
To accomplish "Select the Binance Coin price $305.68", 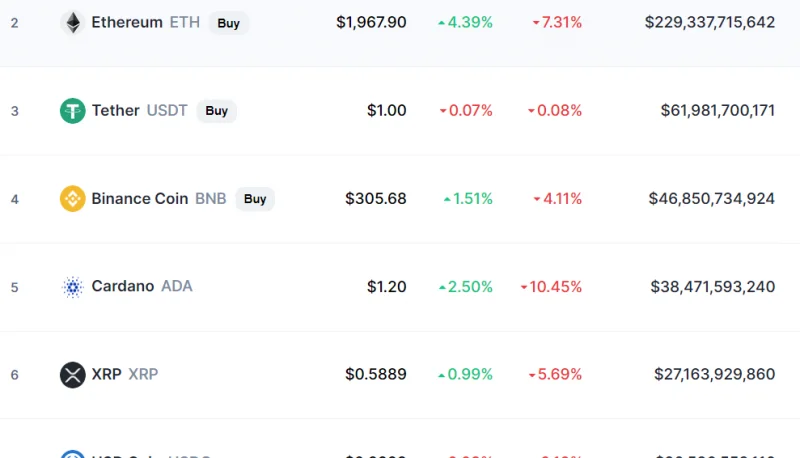I will click(x=376, y=198).
